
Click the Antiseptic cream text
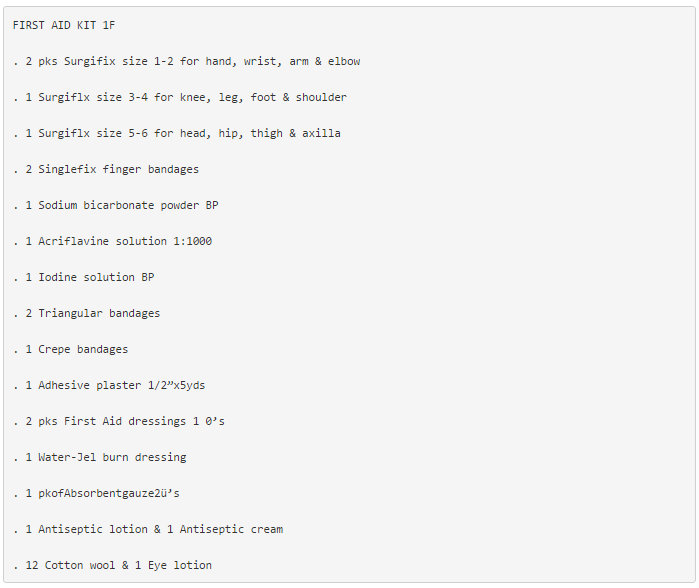[225, 530]
